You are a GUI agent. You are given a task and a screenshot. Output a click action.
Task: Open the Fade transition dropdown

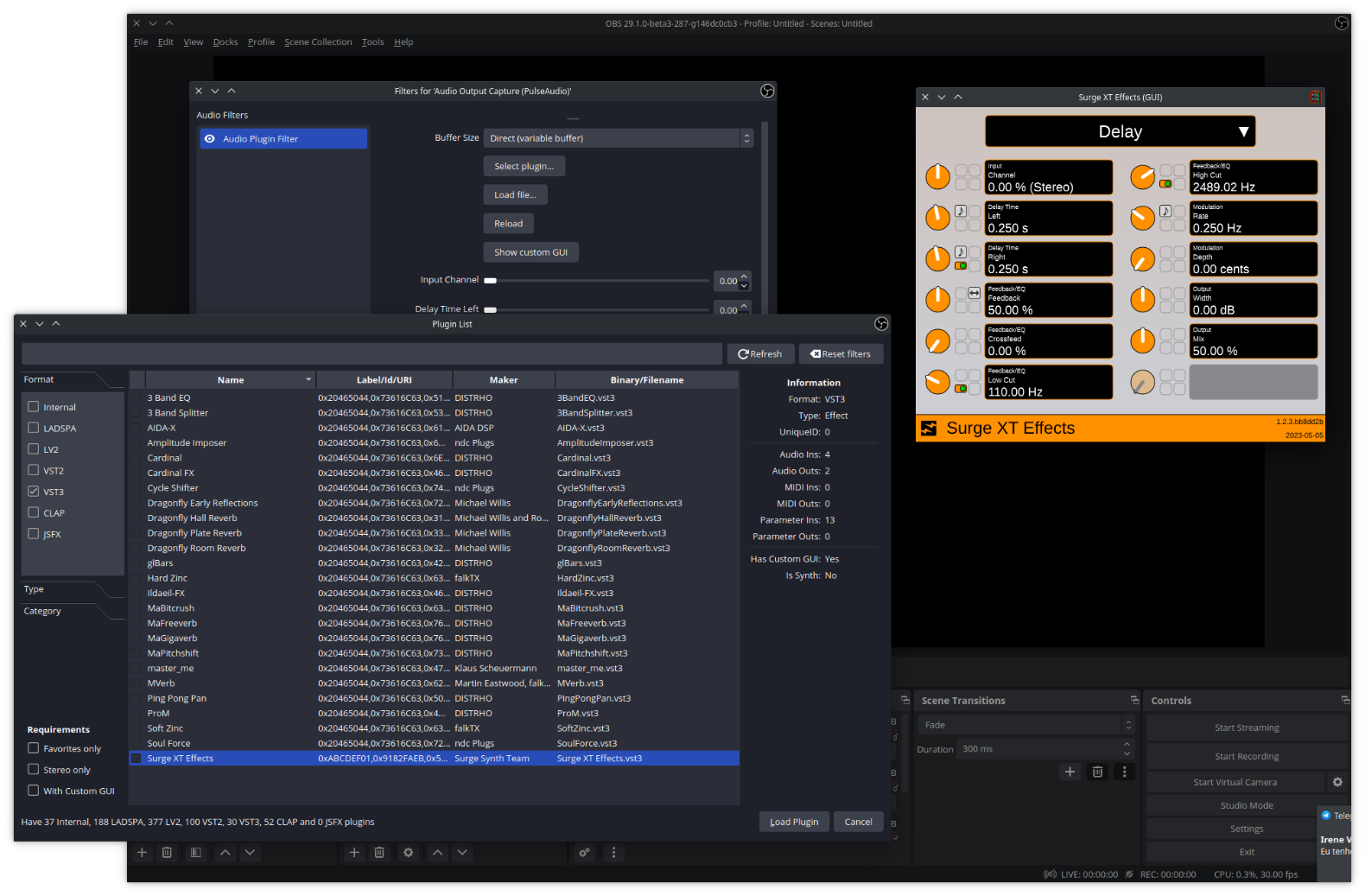point(1025,725)
